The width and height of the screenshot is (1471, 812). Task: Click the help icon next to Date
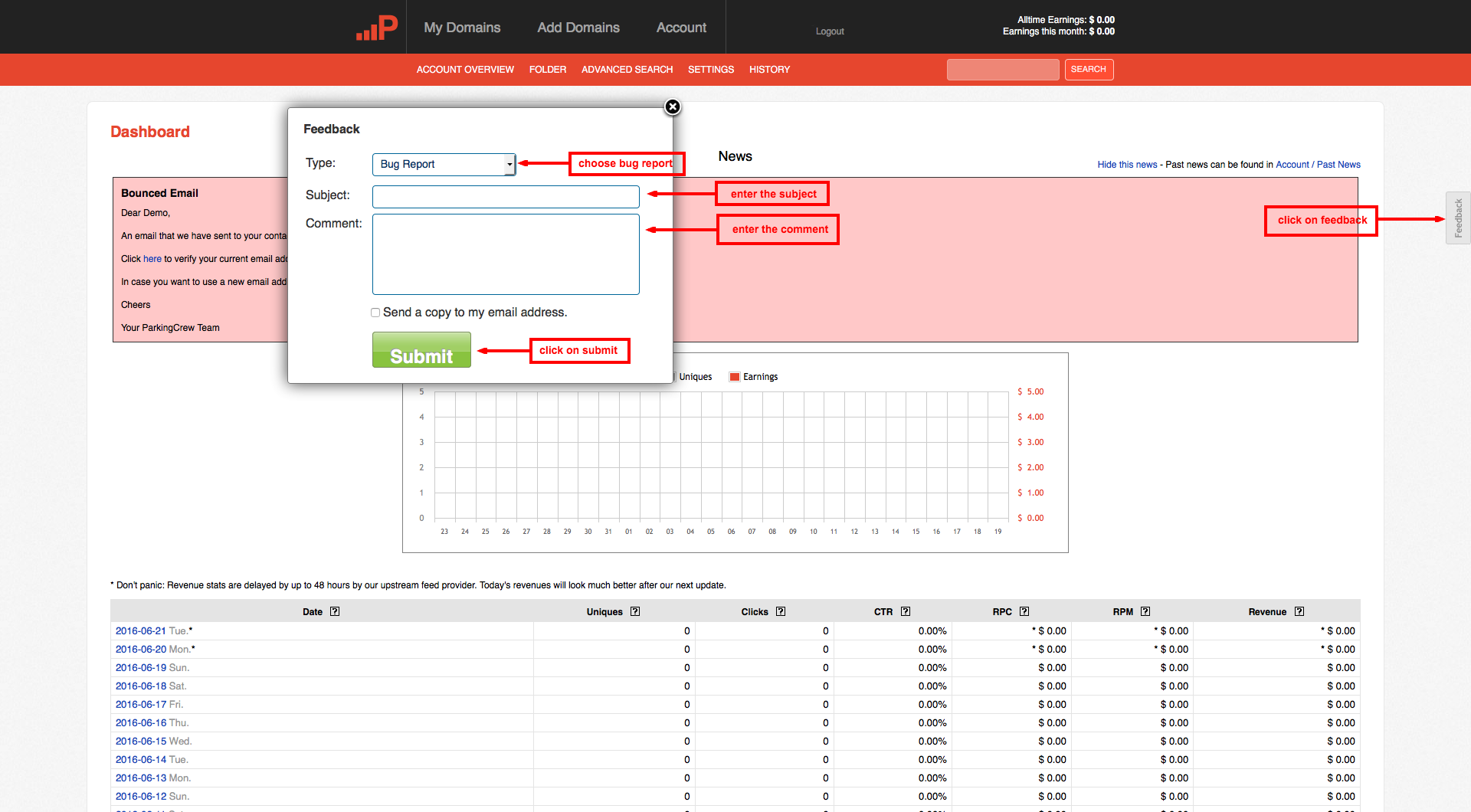coord(335,611)
